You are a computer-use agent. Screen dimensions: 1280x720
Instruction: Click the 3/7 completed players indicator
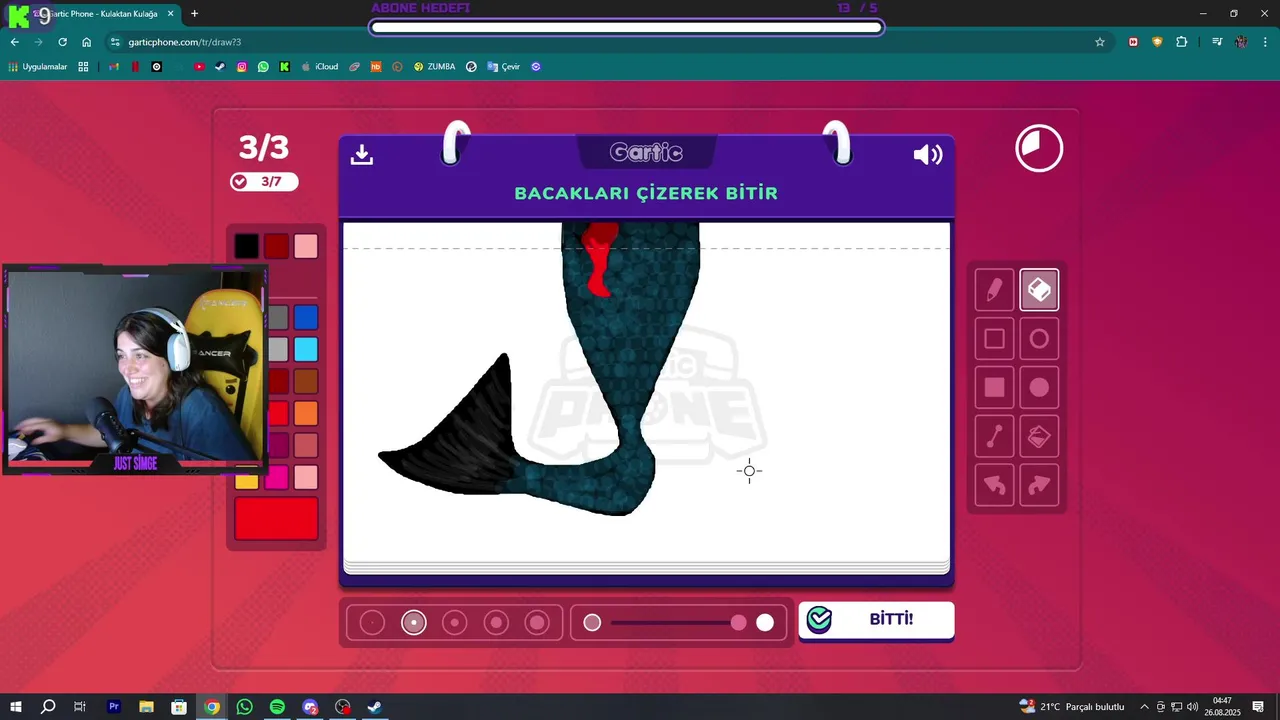[x=264, y=182]
